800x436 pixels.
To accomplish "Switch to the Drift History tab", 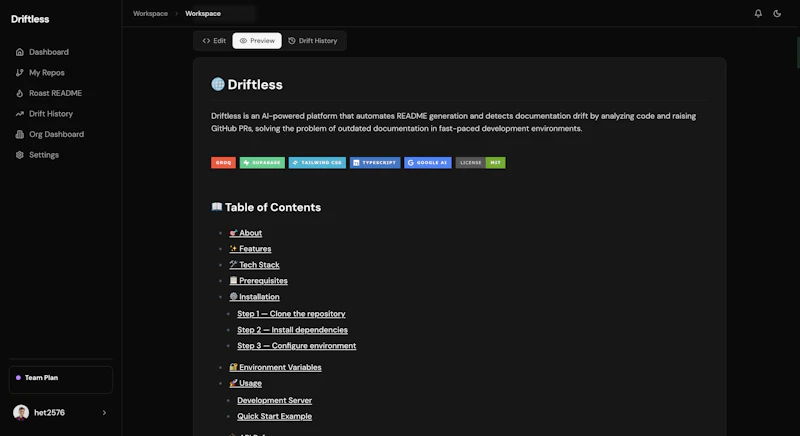I will pos(313,41).
